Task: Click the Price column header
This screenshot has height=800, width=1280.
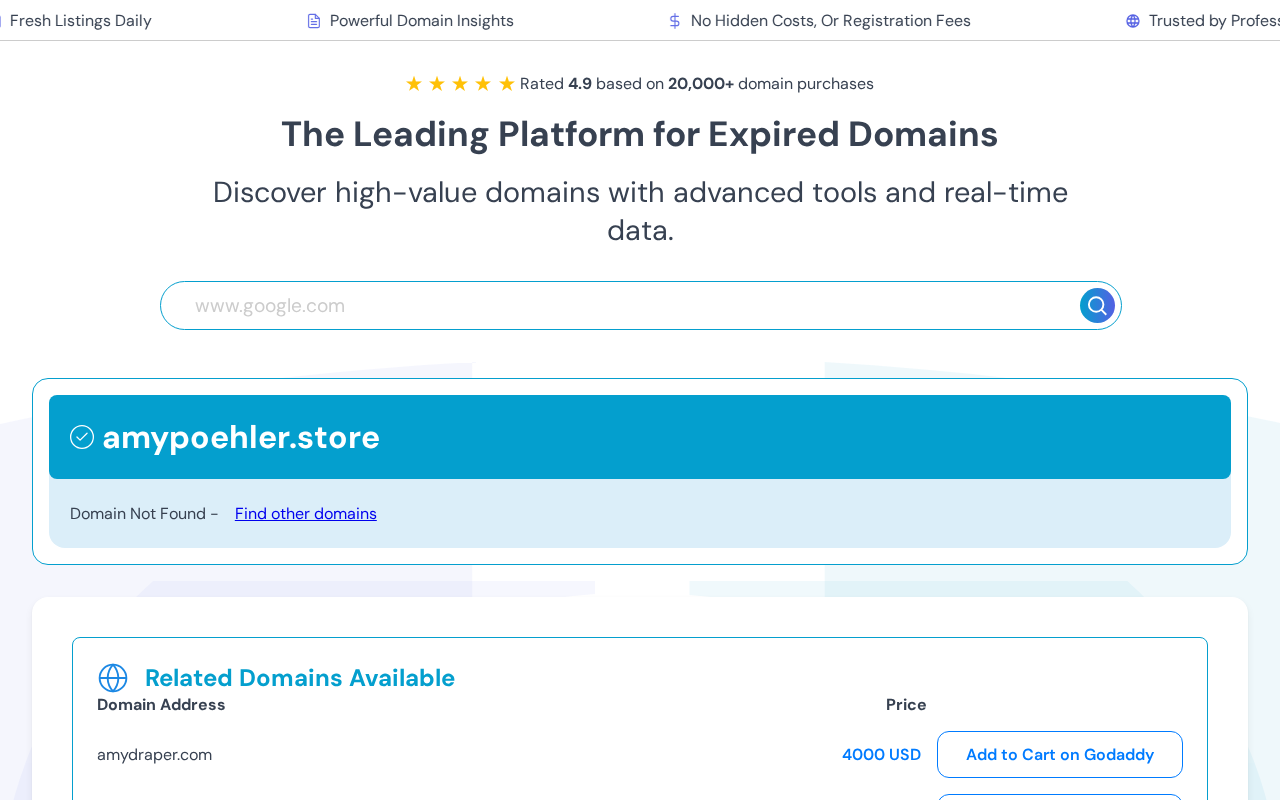Action: coord(906,705)
